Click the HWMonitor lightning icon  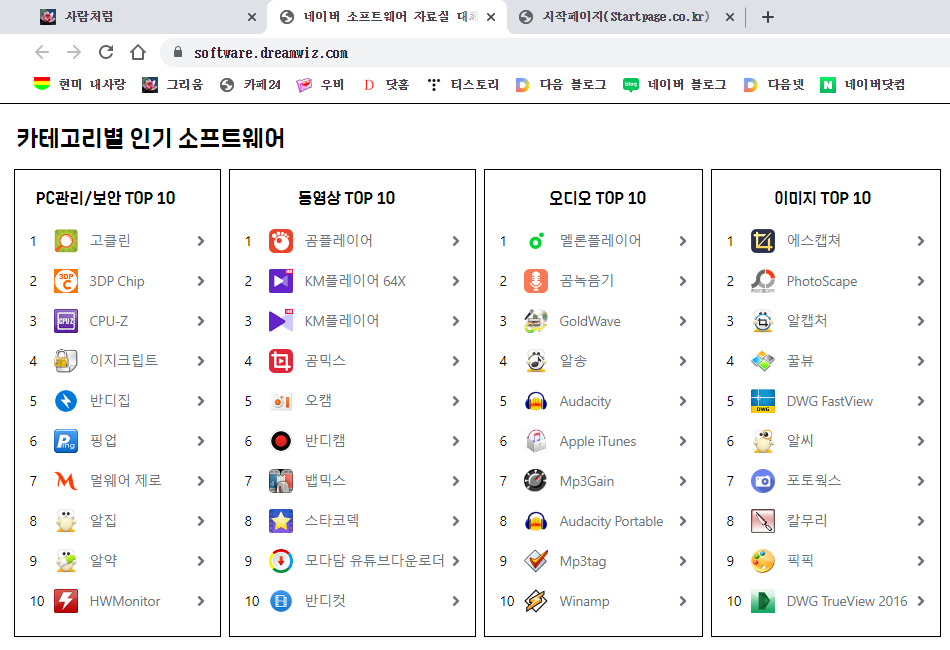point(65,601)
